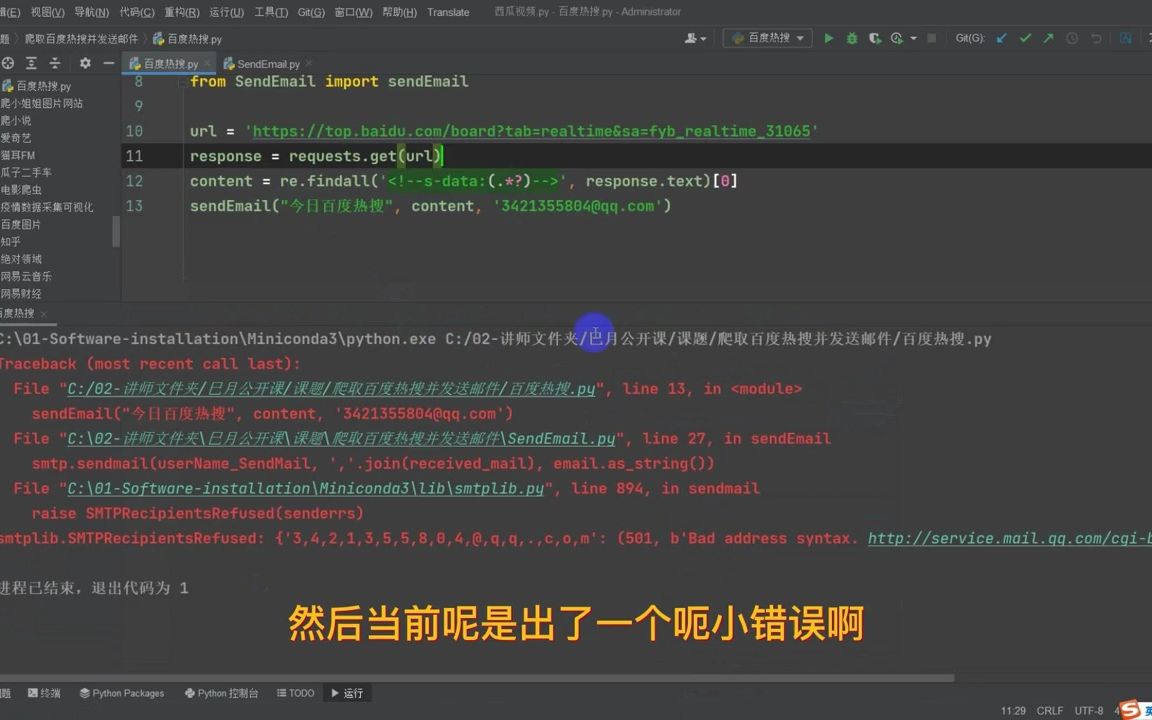Image resolution: width=1152 pixels, height=720 pixels.
Task: Collapse the project tool window with the minimize dash
Action: (x=108, y=62)
